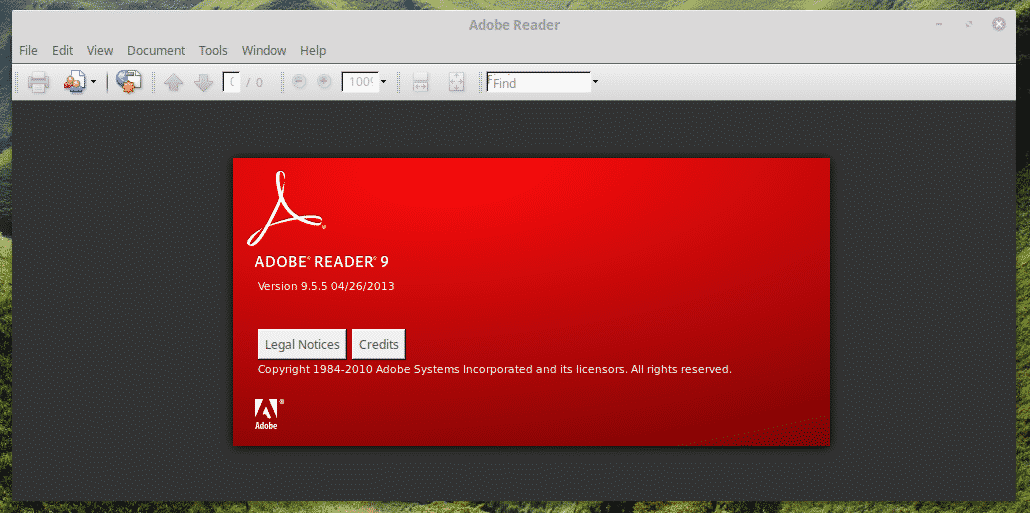
Task: Click the page number input field
Action: [x=231, y=82]
